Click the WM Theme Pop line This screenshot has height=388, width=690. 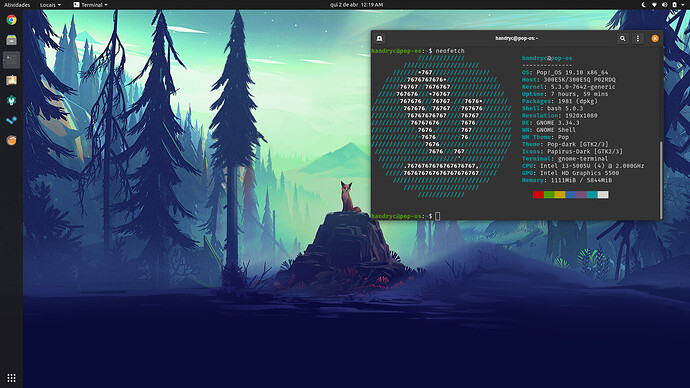pos(545,137)
